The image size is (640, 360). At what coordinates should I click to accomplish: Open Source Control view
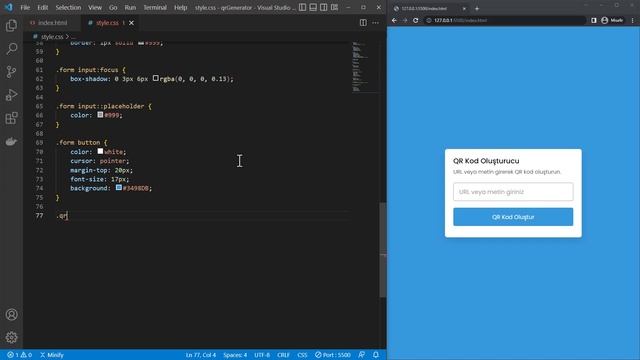click(11, 72)
